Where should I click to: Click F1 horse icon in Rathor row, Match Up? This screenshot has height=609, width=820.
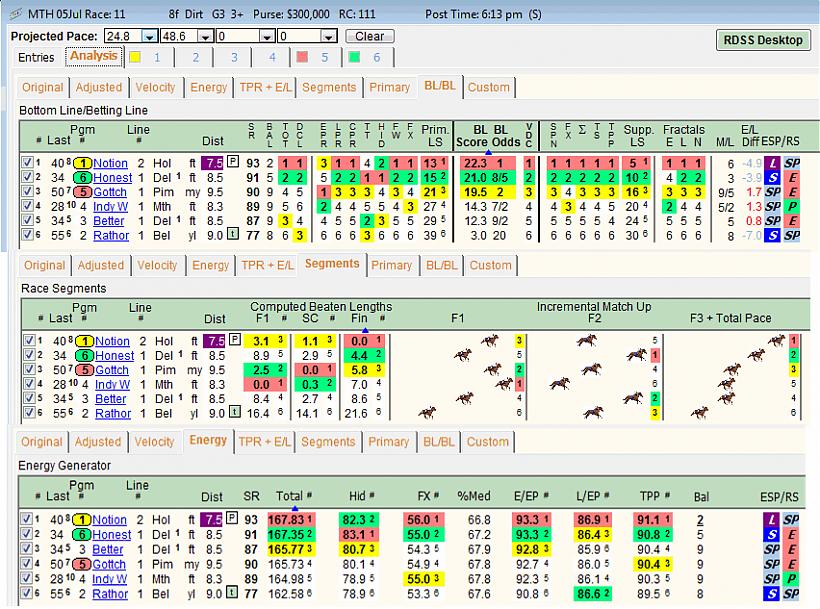coord(427,413)
